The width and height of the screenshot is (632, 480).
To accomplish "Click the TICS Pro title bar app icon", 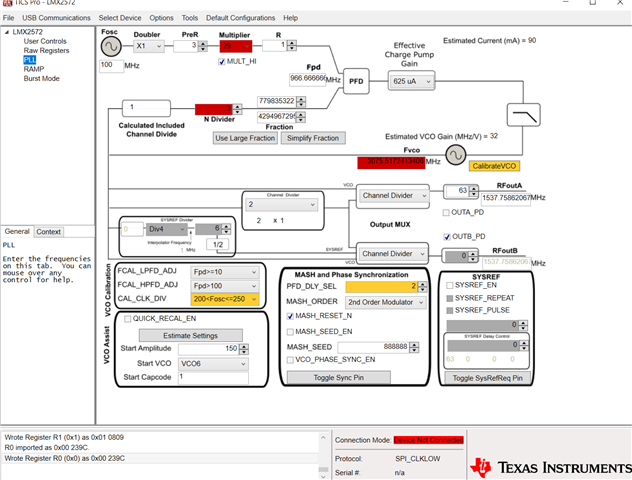I will click(x=8, y=2).
